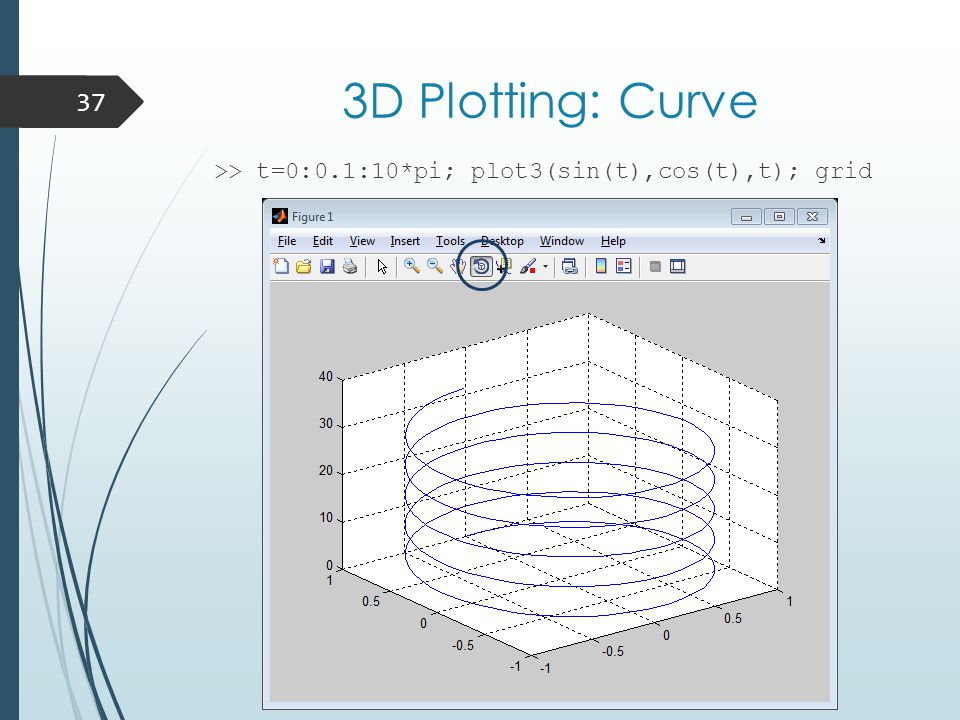Viewport: 960px width, 720px height.
Task: Click the New Figure icon
Action: (x=280, y=266)
